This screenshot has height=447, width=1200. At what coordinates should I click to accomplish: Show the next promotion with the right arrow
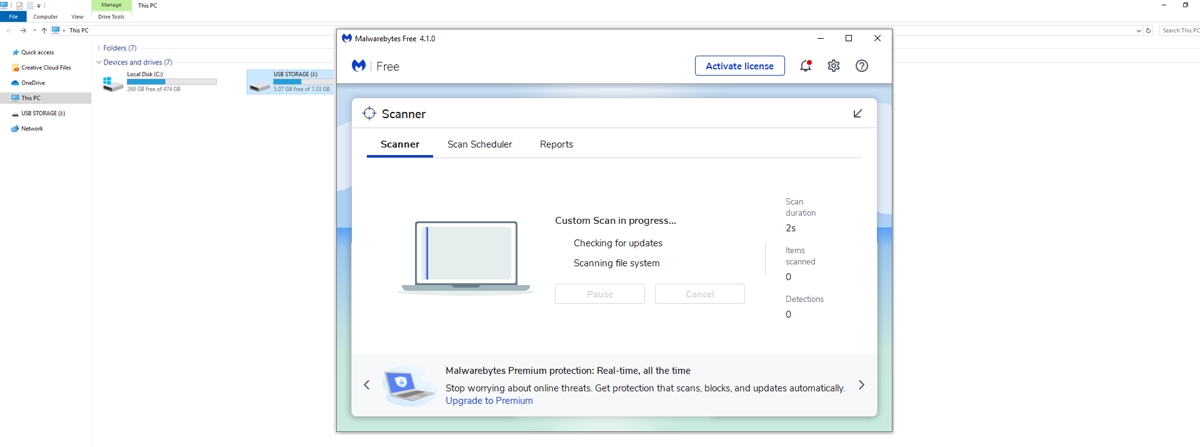861,385
